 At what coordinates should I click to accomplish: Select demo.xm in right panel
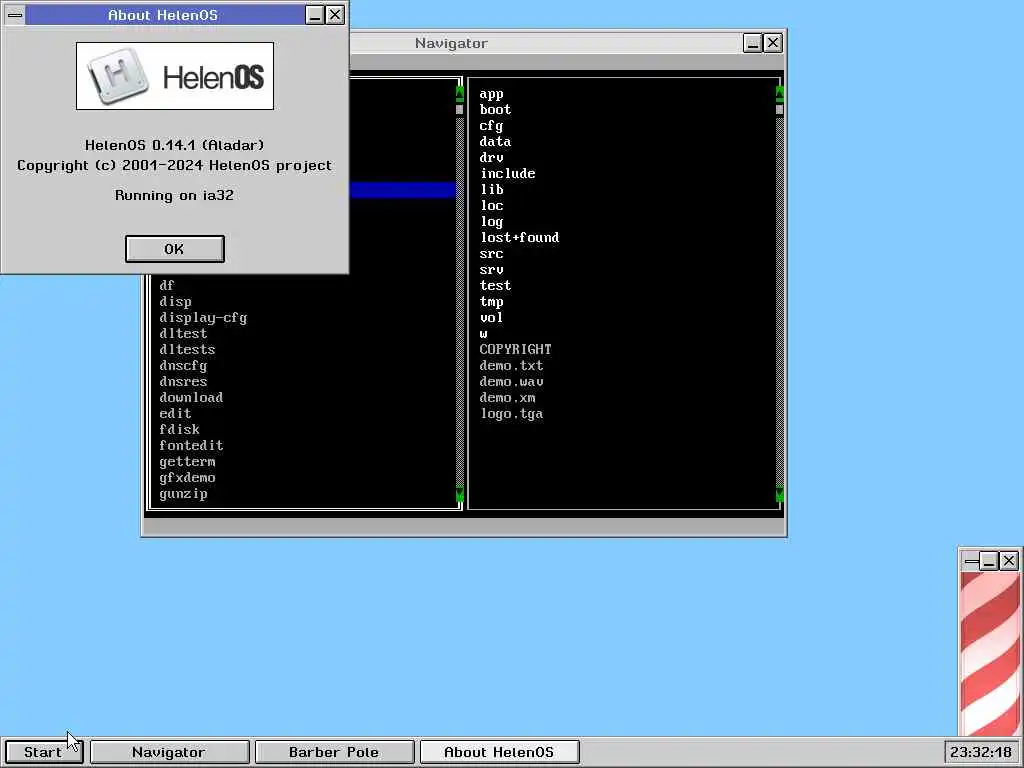[507, 398]
